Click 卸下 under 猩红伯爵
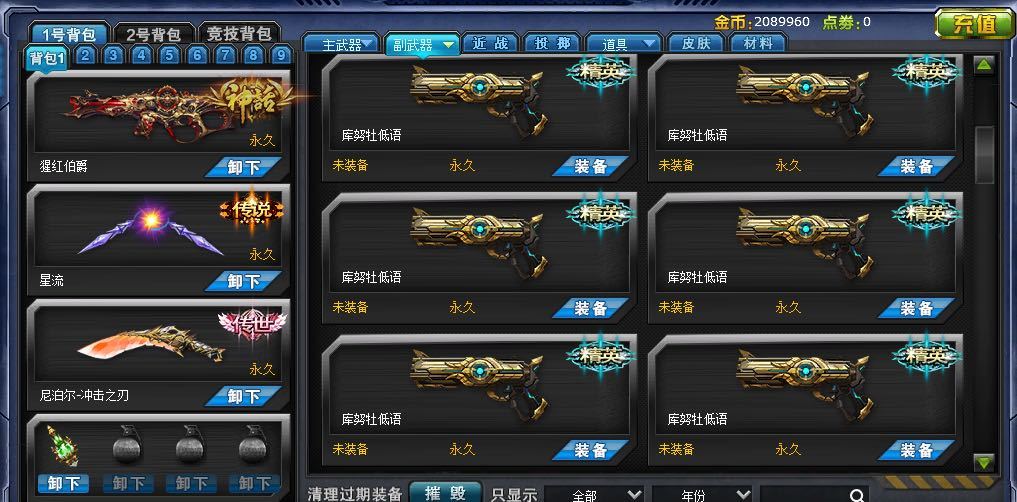This screenshot has width=1017, height=502. pyautogui.click(x=244, y=167)
